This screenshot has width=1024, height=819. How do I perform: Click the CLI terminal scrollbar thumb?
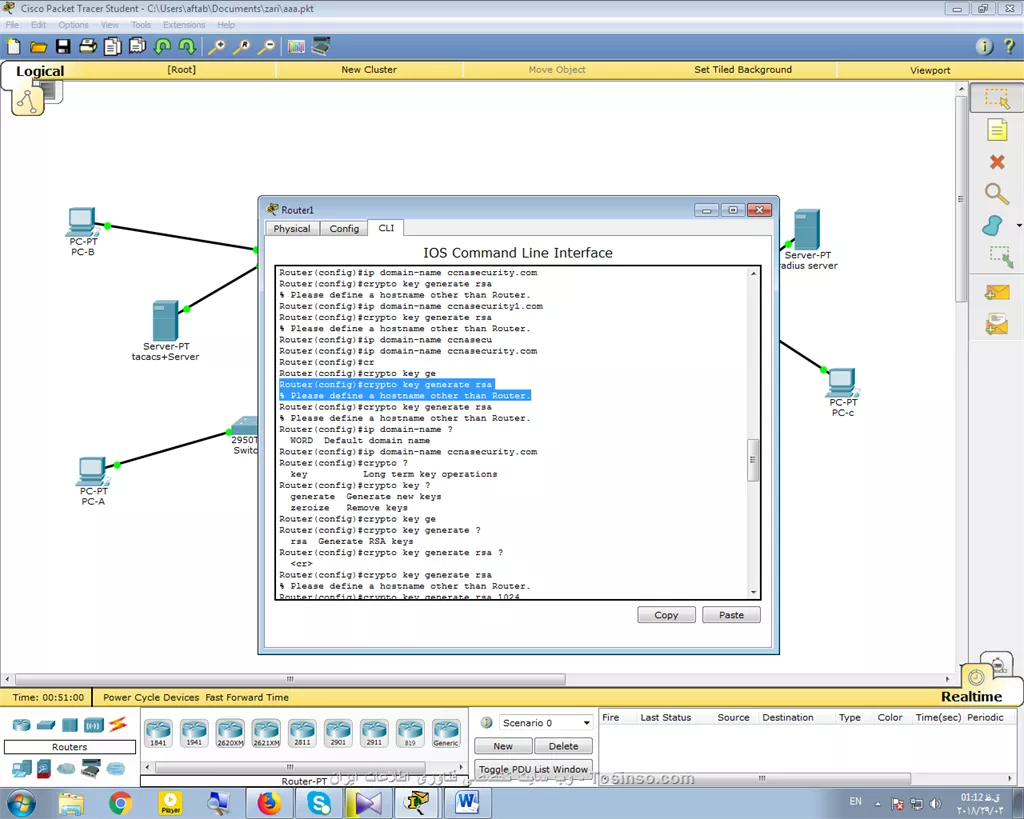[x=753, y=460]
